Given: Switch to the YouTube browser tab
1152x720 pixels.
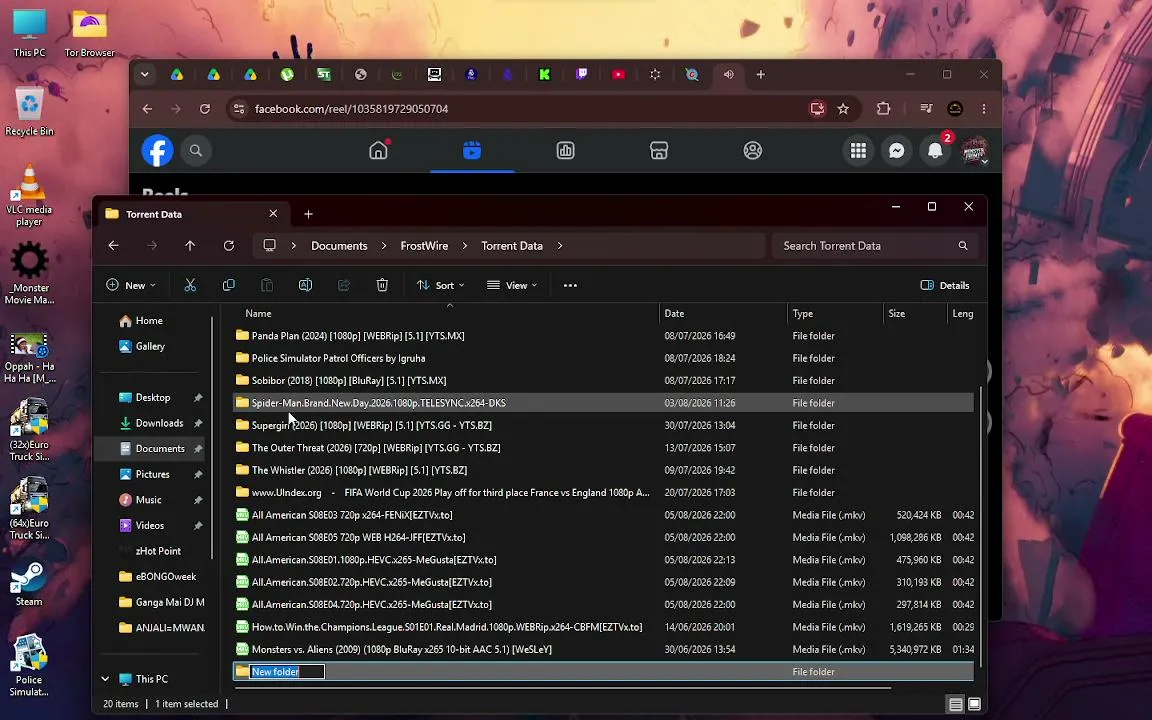Looking at the screenshot, I should [x=619, y=74].
